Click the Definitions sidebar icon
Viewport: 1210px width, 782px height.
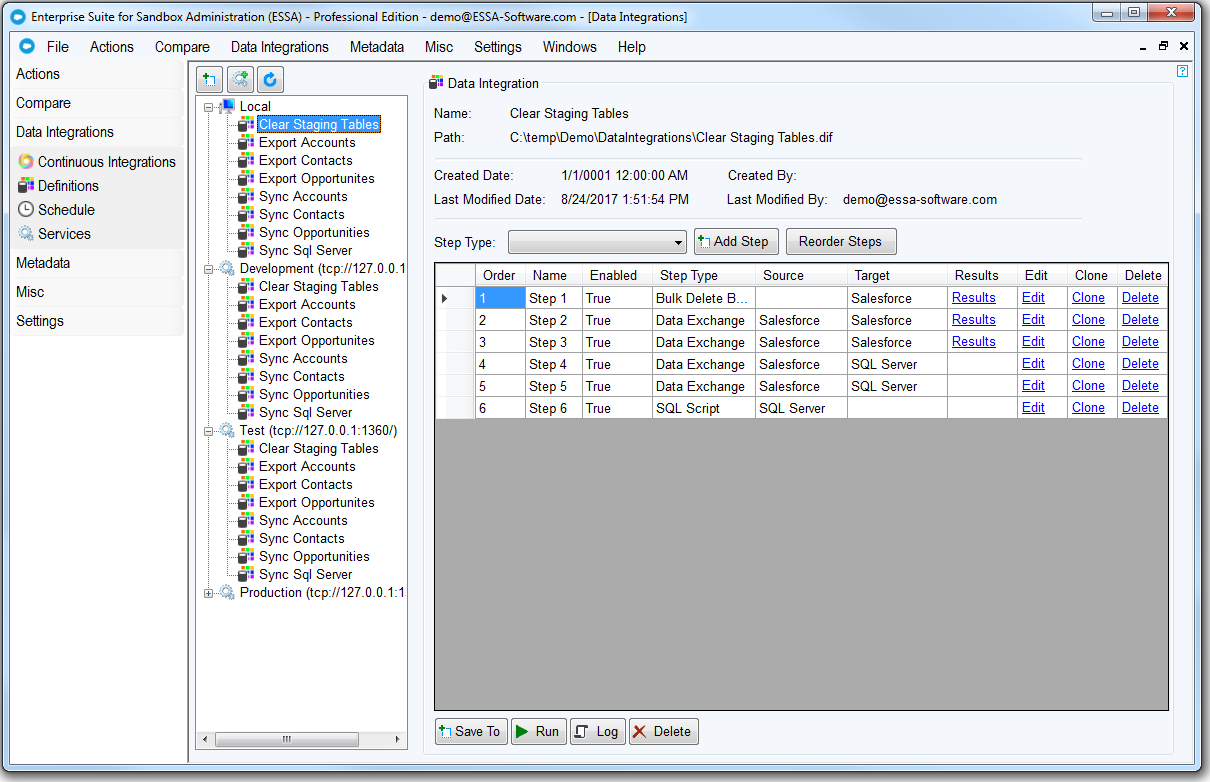click(x=26, y=186)
